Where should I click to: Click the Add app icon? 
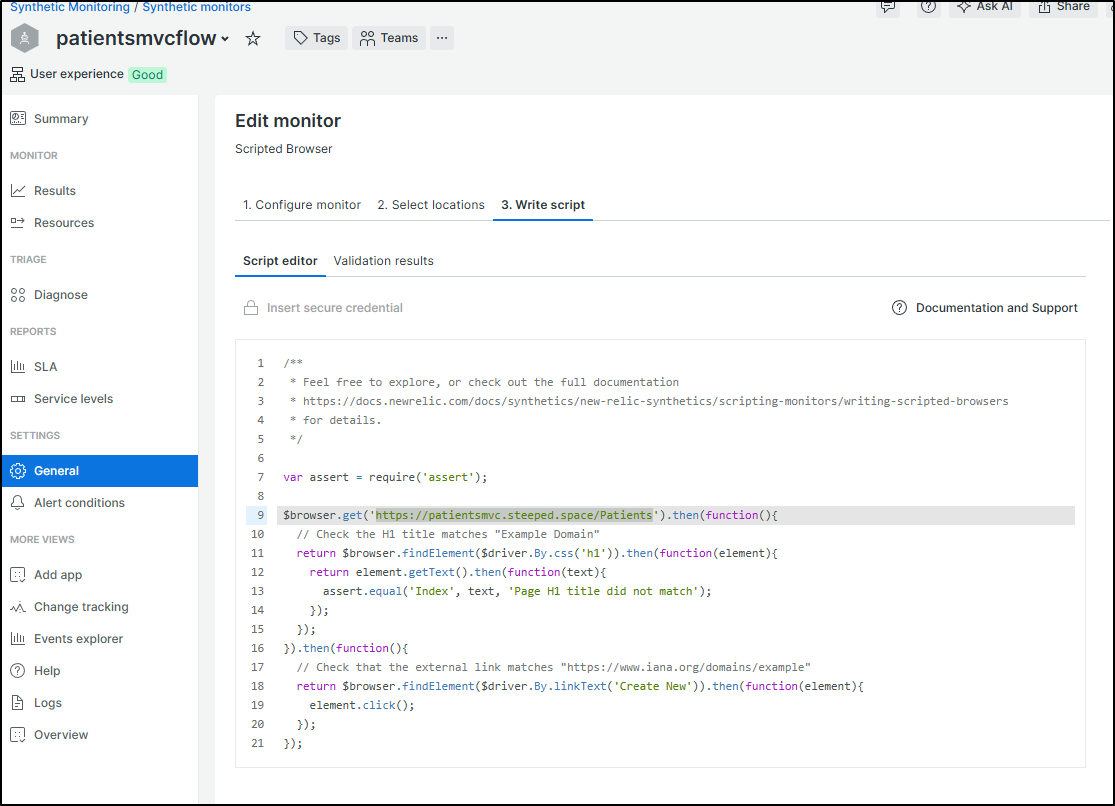tap(18, 575)
